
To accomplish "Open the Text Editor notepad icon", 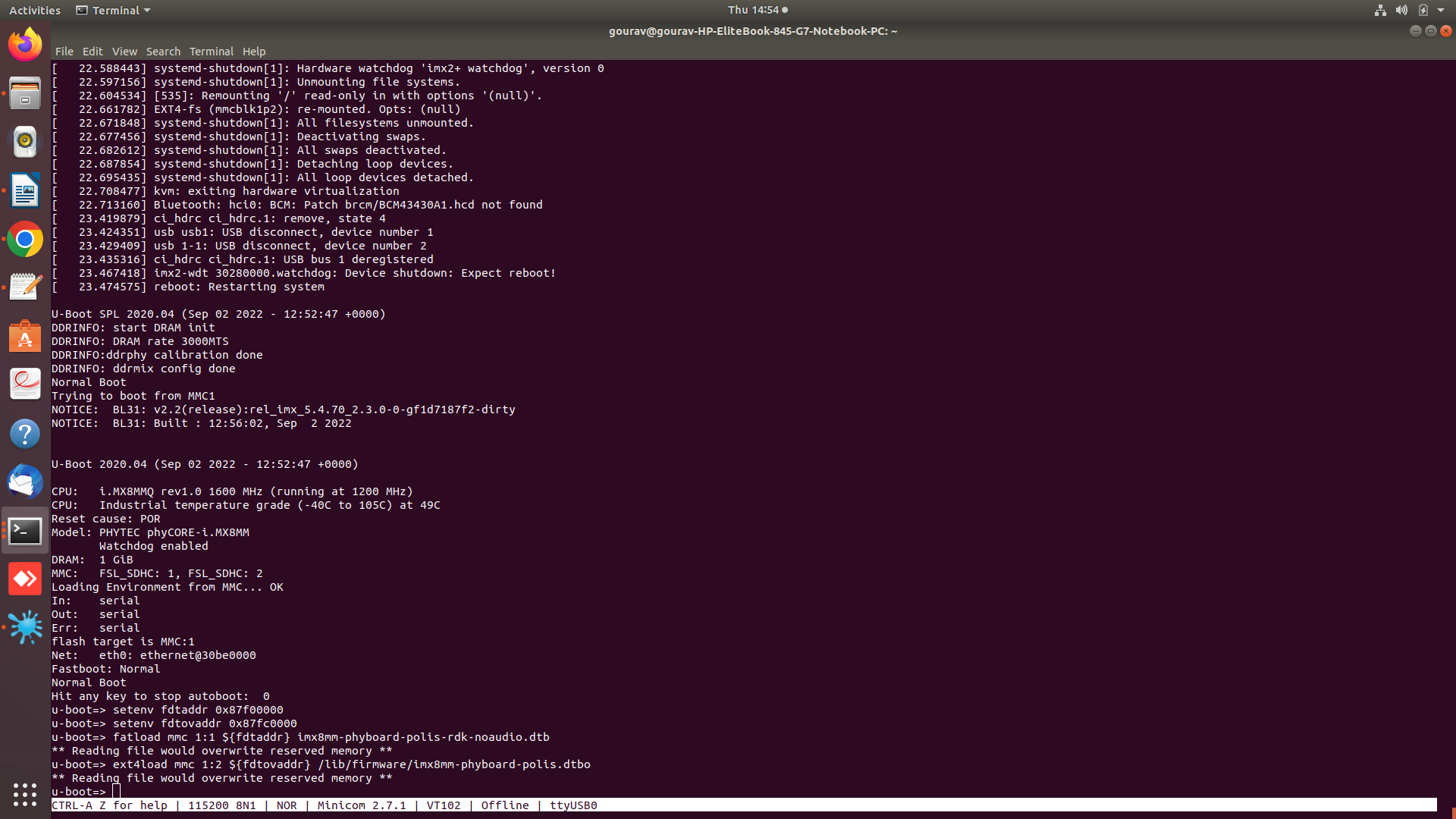I will 25,287.
